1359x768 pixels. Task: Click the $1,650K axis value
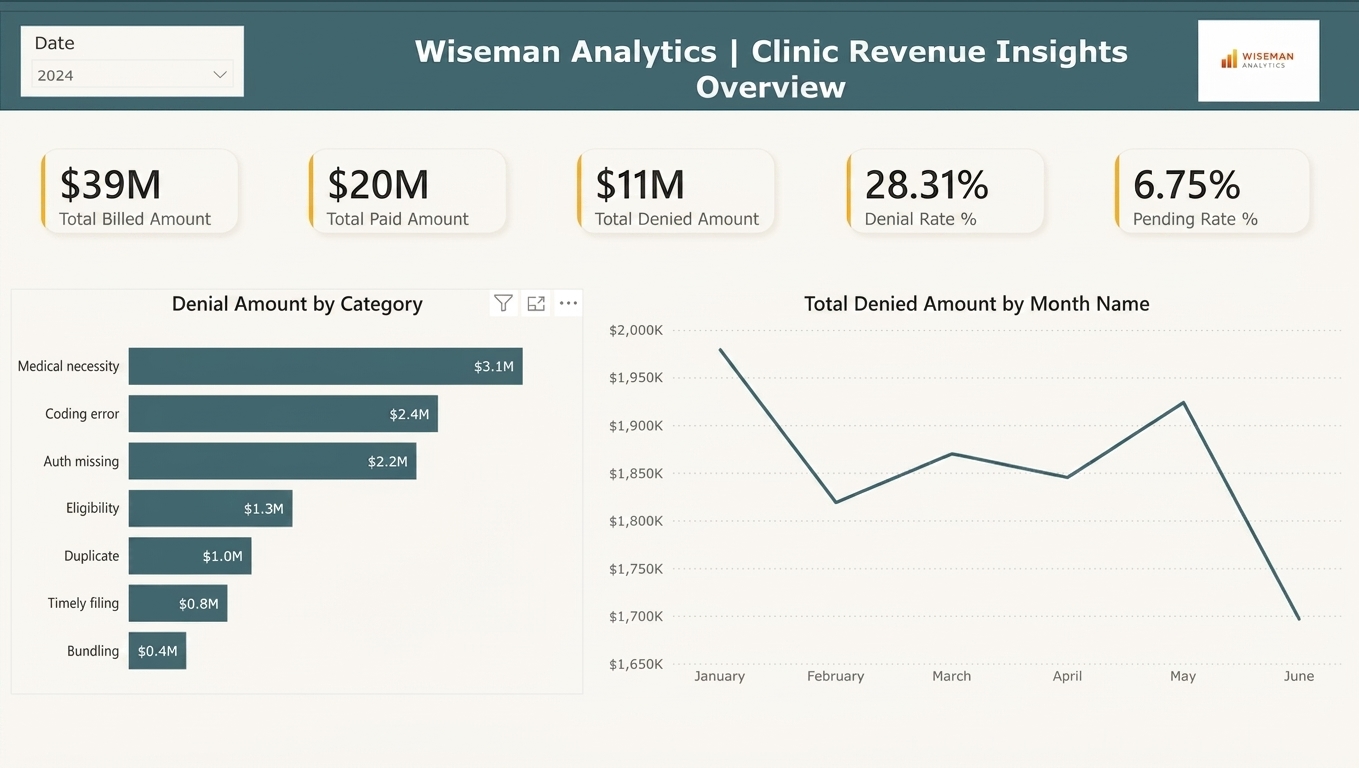(636, 664)
